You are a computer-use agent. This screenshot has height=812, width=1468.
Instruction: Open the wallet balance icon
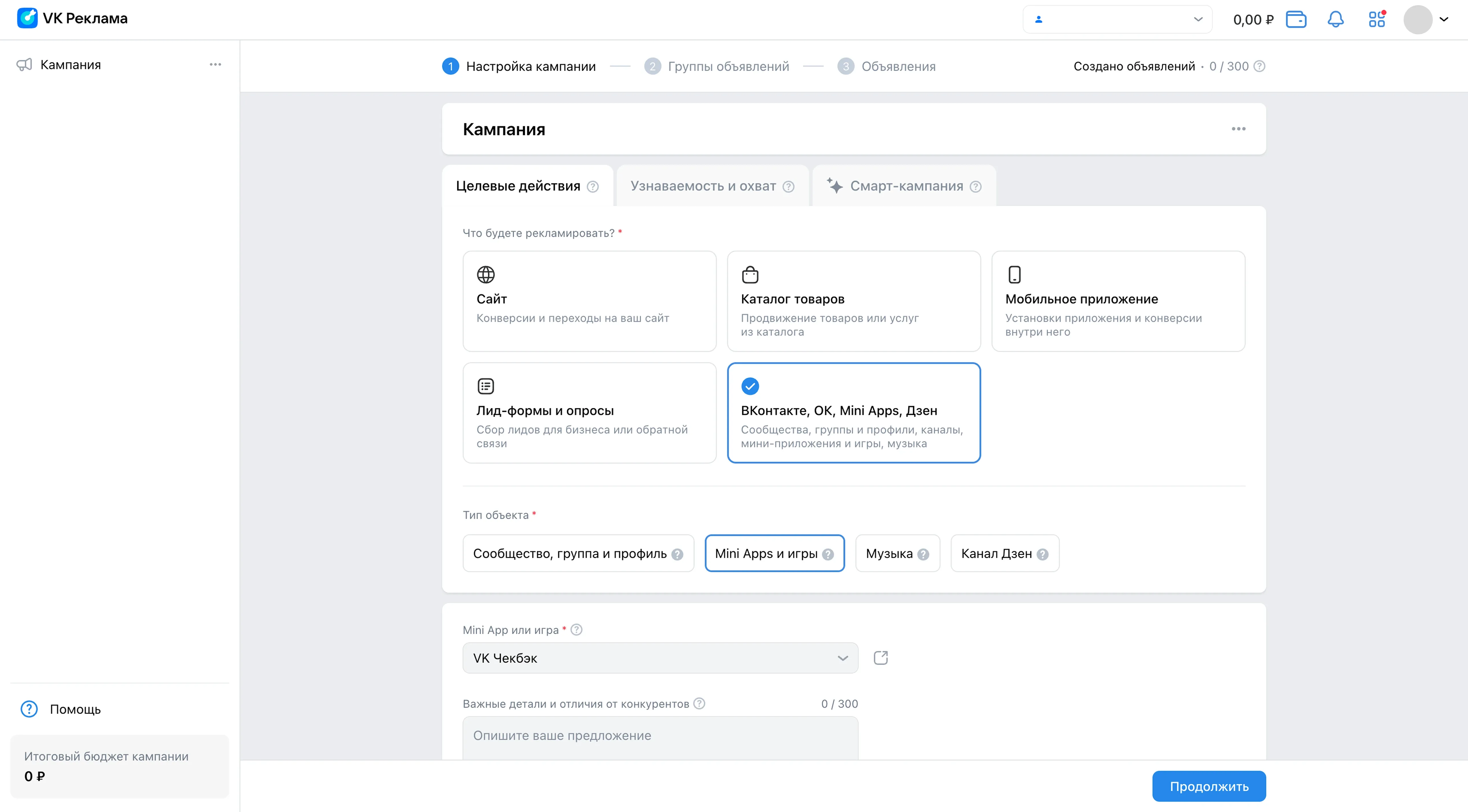pyautogui.click(x=1296, y=19)
